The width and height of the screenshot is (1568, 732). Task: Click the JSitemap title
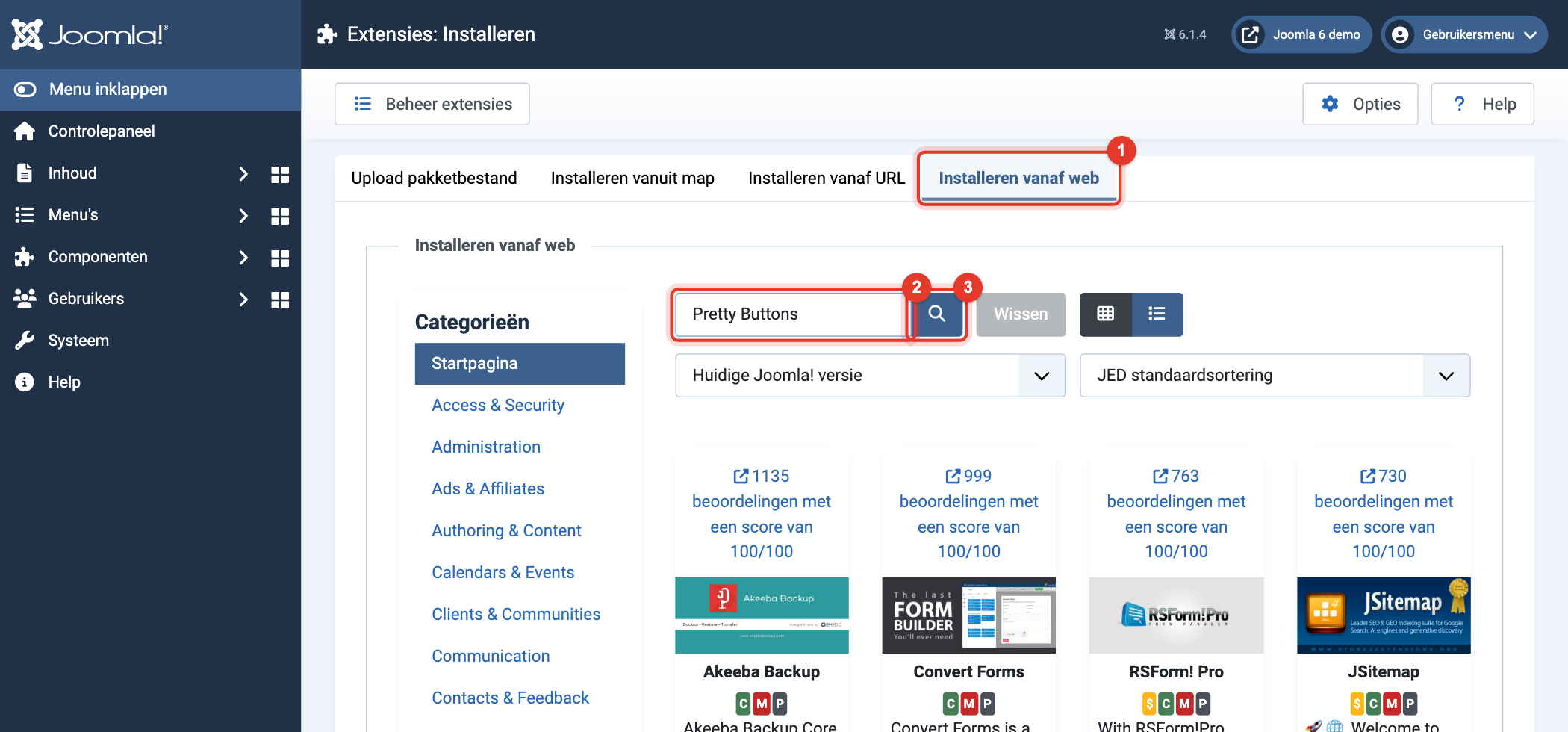(x=1384, y=672)
